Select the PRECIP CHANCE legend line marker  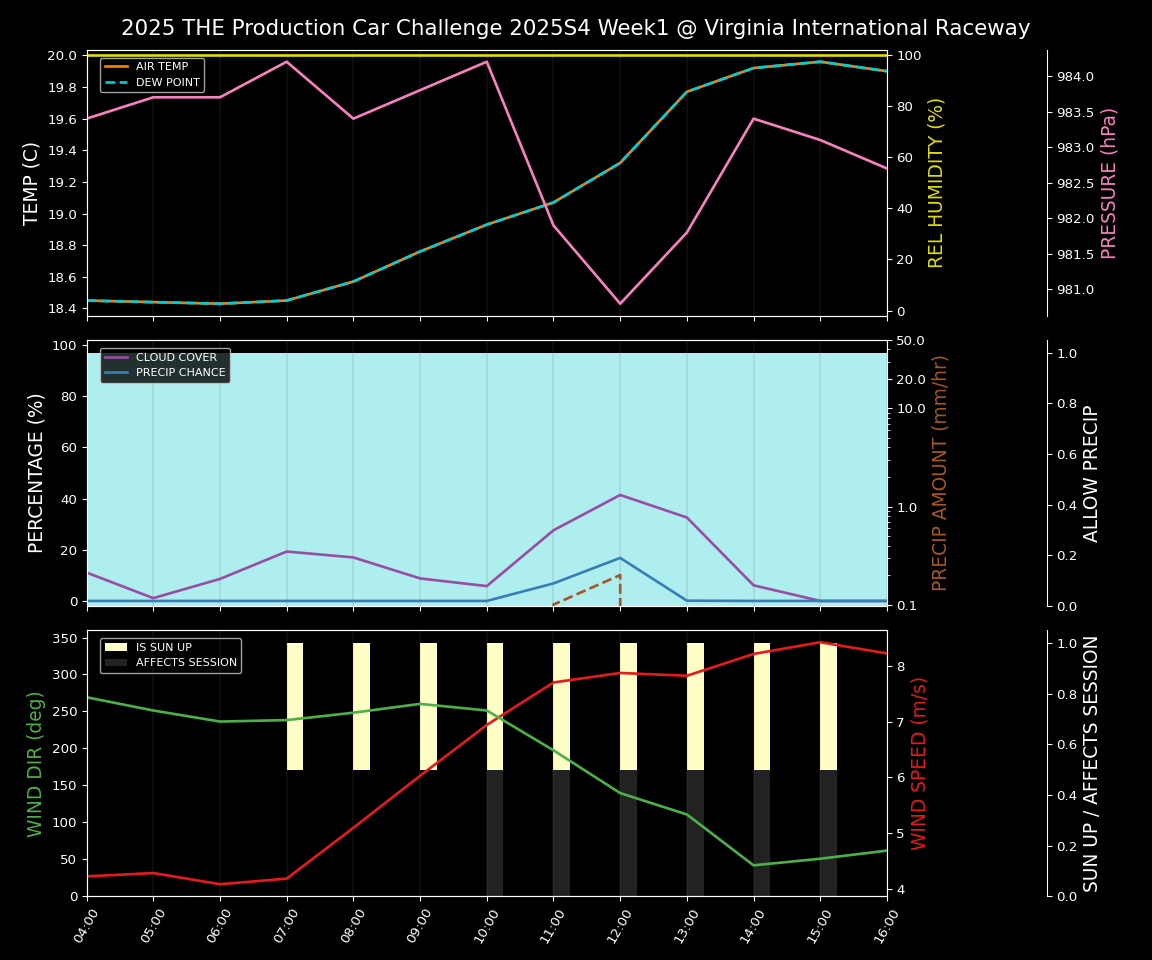coord(118,371)
